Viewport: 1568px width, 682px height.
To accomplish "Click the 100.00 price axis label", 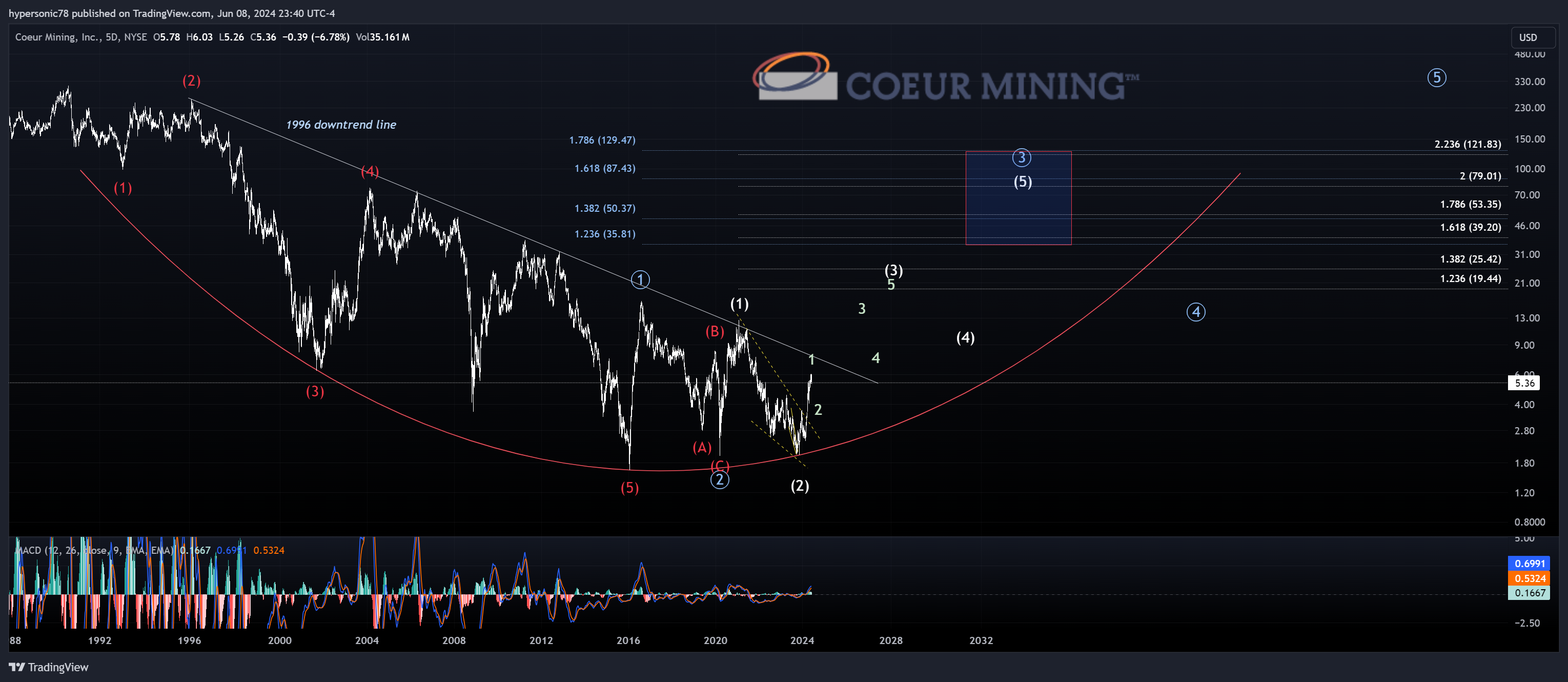I will tap(1530, 169).
